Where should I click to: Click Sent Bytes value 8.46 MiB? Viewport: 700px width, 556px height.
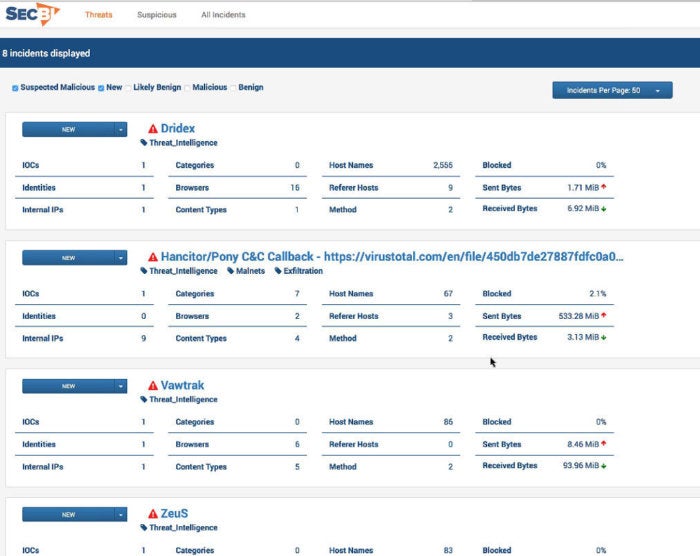[583, 444]
